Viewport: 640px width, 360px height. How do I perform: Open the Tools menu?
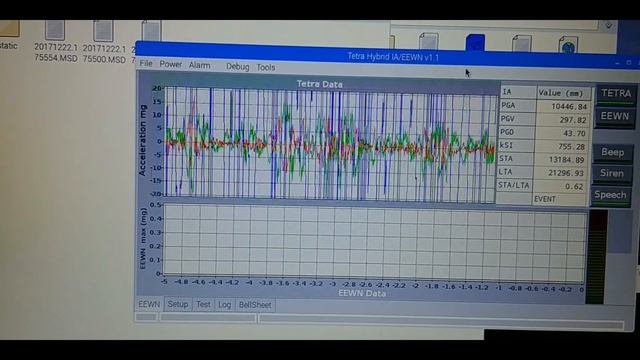266,67
